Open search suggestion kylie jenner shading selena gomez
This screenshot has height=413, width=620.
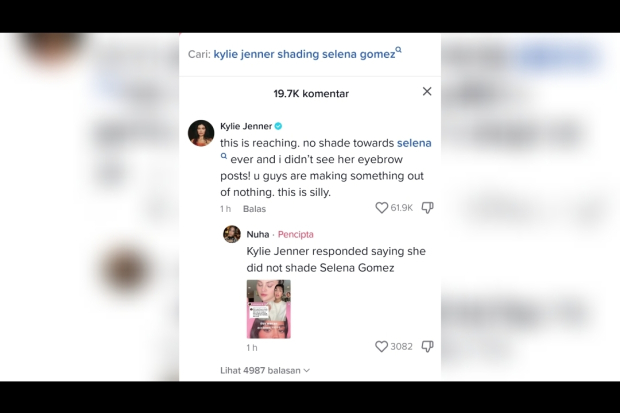pos(304,54)
